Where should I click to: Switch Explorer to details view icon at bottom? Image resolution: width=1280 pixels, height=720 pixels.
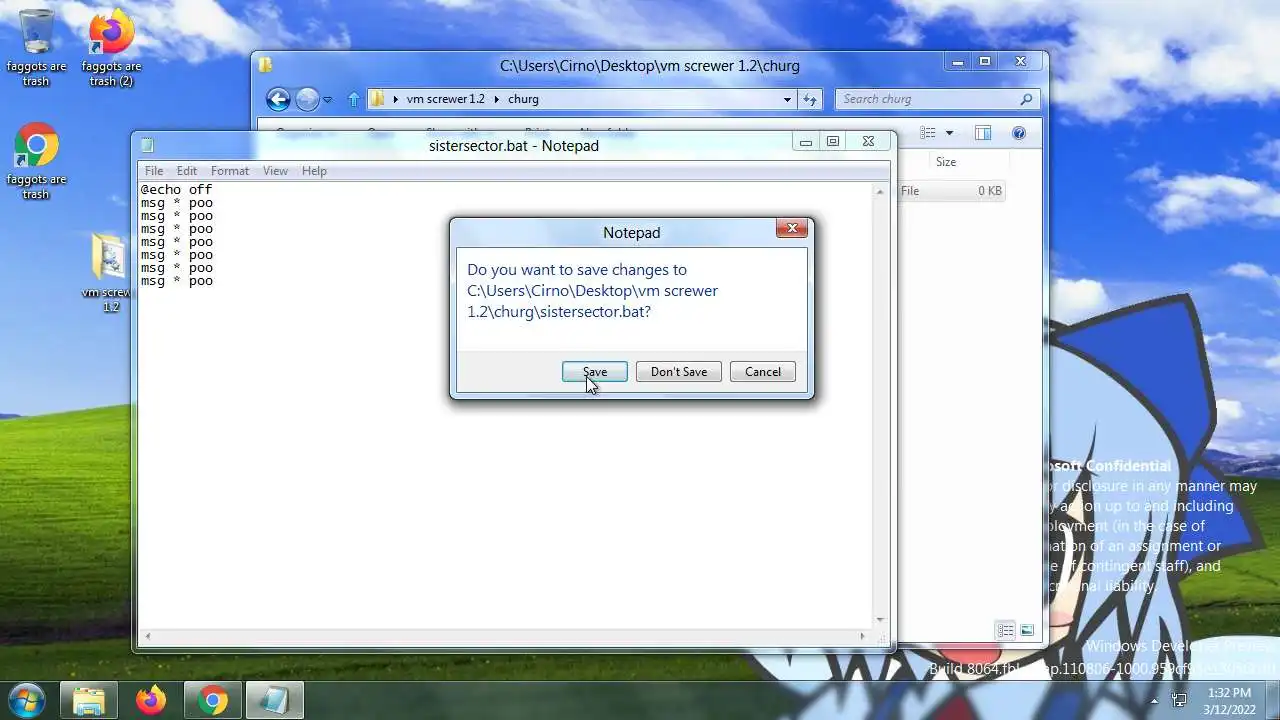(x=1005, y=630)
